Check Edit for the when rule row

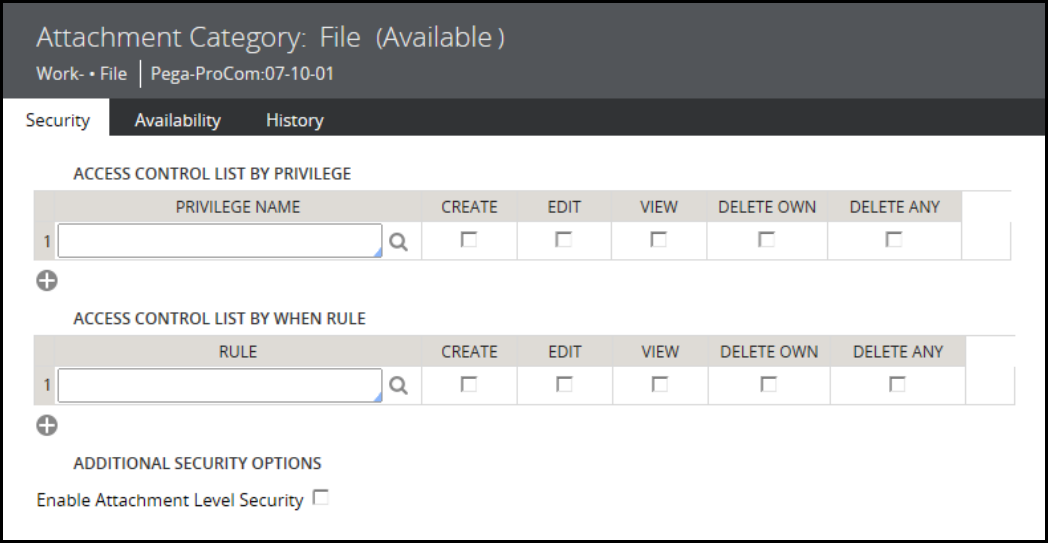click(564, 384)
